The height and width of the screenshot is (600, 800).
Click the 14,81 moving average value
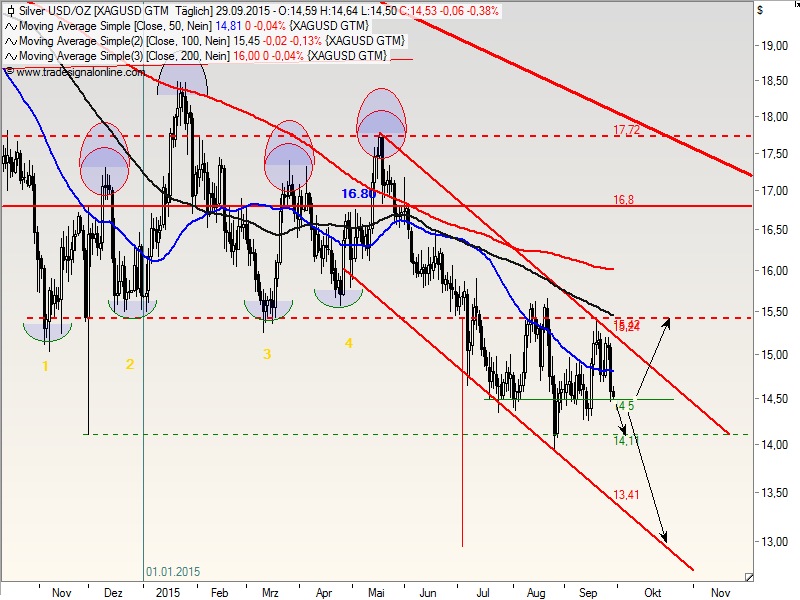pos(228,26)
